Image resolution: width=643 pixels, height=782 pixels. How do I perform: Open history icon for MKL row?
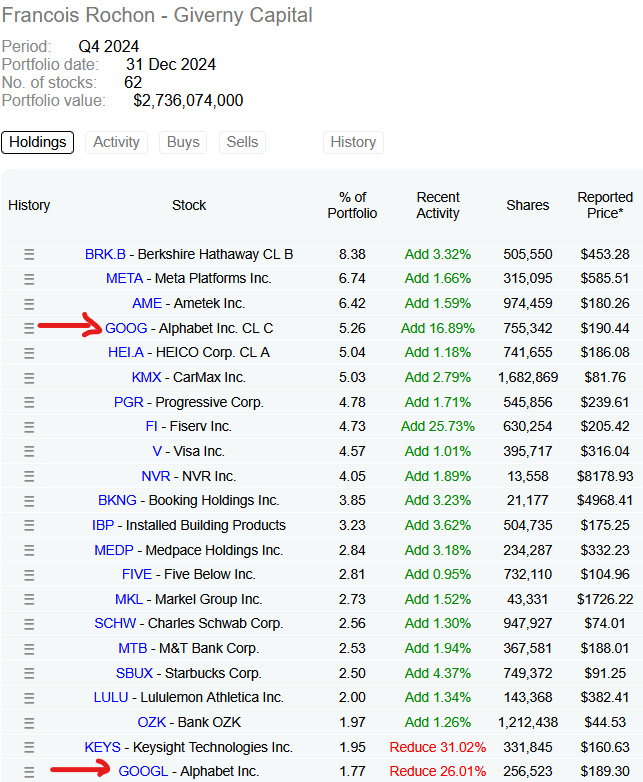click(29, 599)
